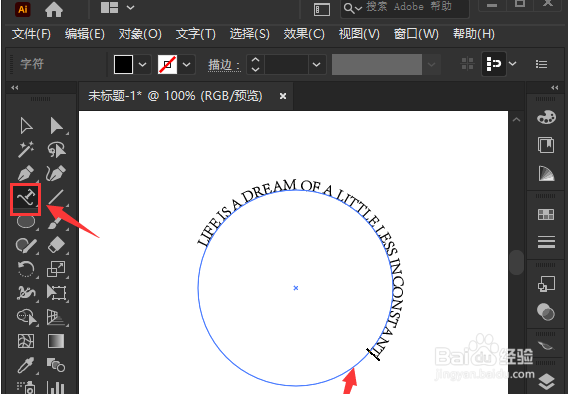Image resolution: width=568 pixels, height=394 pixels.
Task: Open the 视图(V) menu
Action: (359, 34)
